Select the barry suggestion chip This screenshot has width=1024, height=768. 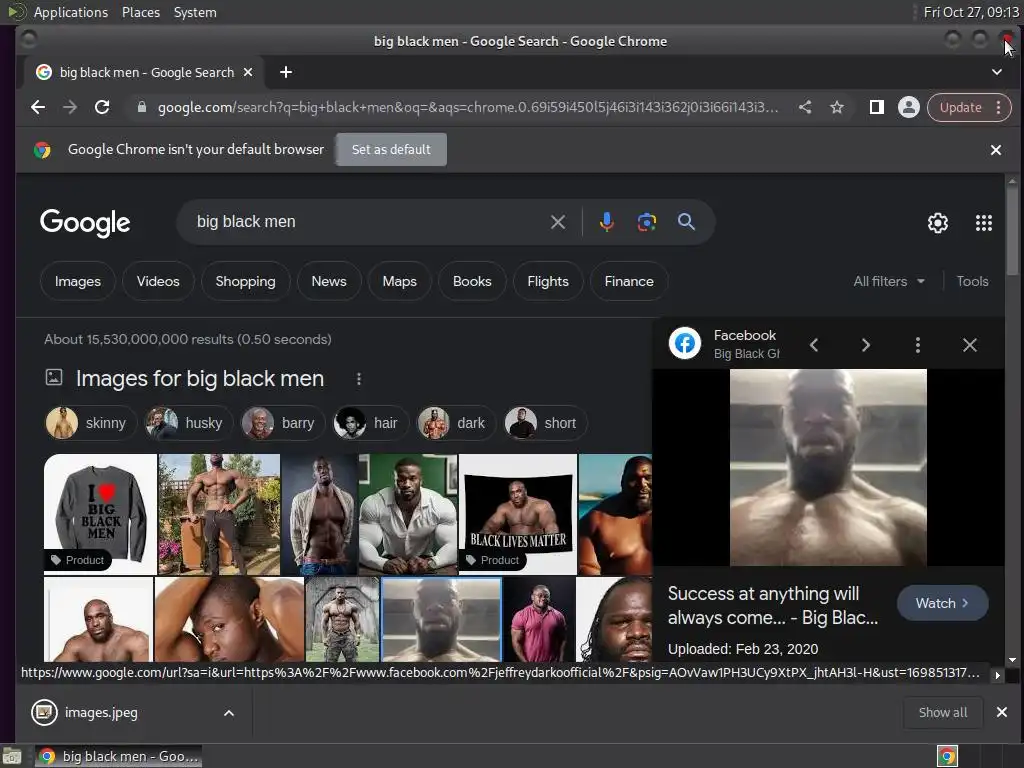click(x=282, y=423)
